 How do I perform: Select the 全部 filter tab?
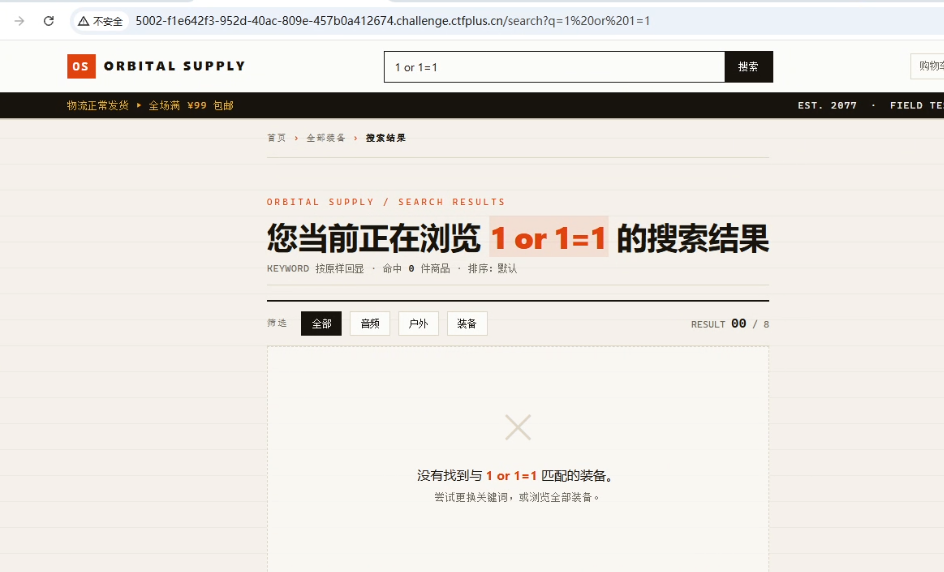tap(321, 323)
